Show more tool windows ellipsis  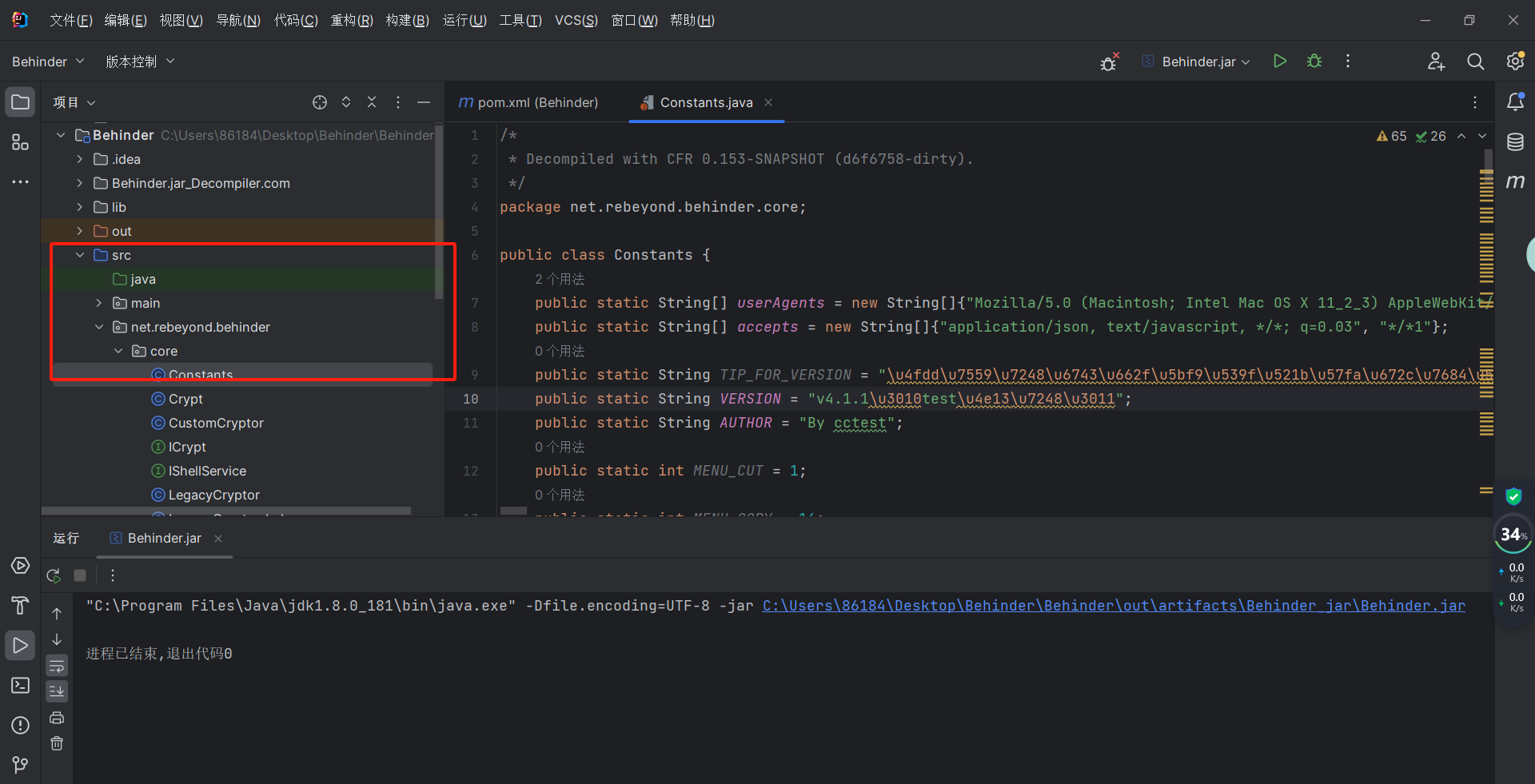point(20,182)
